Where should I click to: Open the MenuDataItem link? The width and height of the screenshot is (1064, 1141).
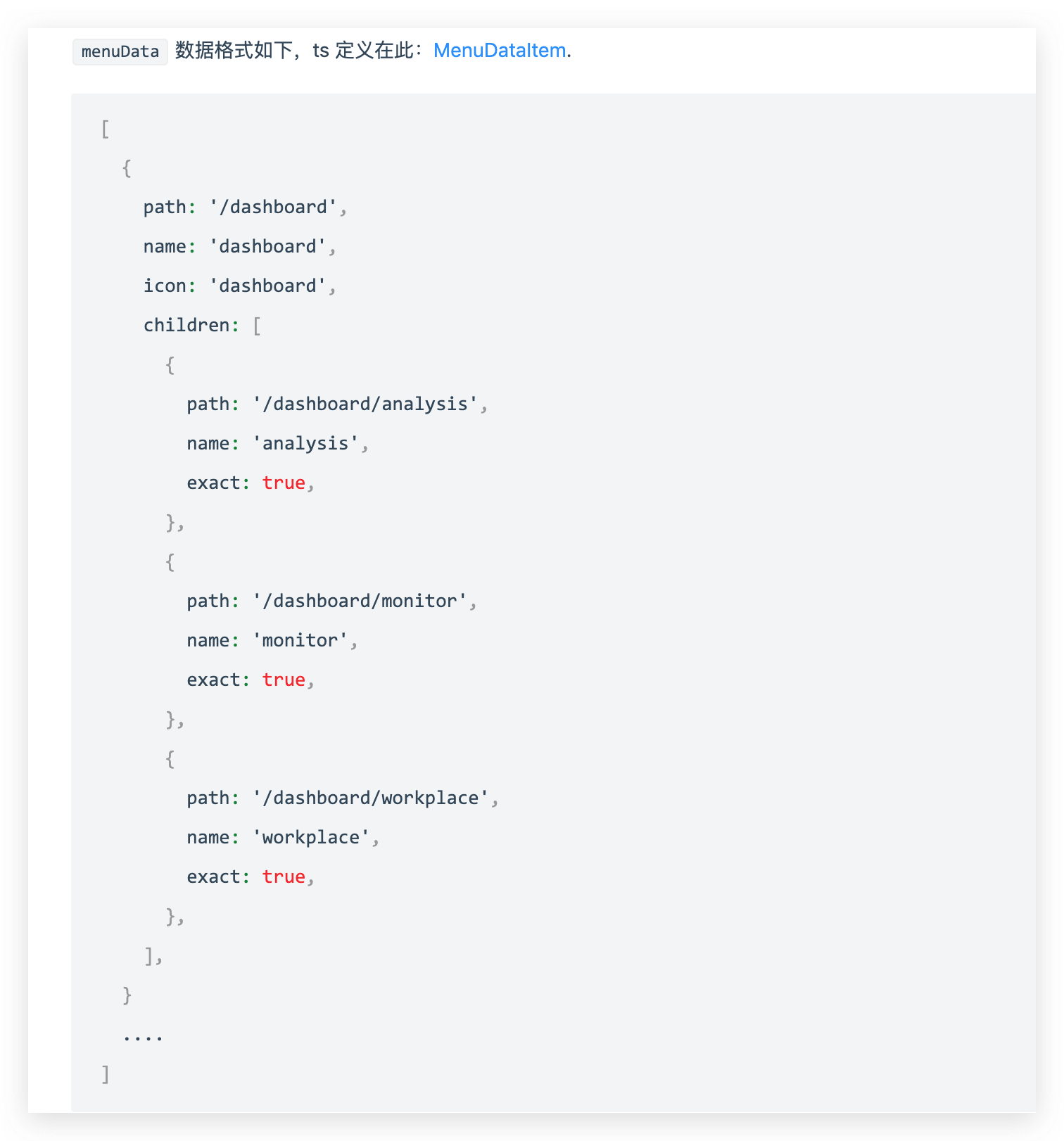tap(500, 51)
